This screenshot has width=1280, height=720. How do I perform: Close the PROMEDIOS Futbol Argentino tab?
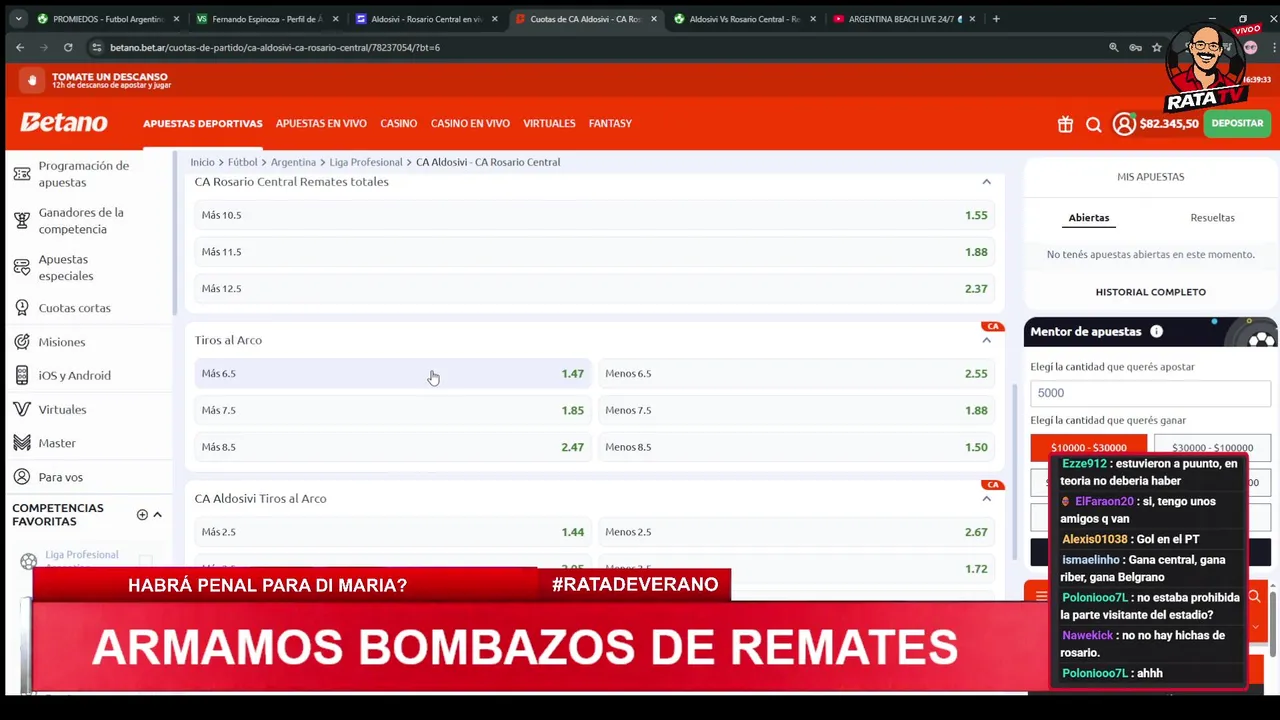pyautogui.click(x=176, y=19)
